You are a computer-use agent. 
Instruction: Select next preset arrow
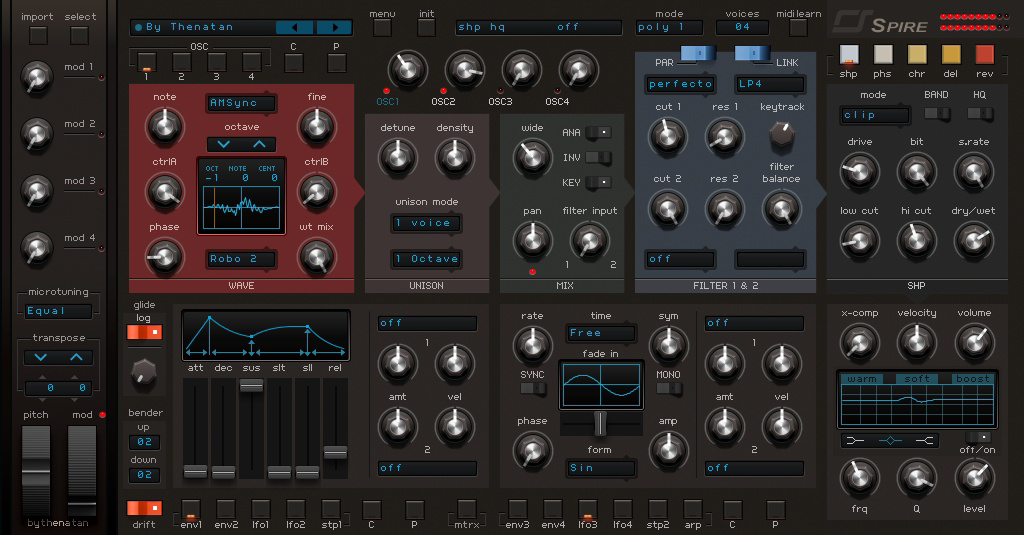click(x=334, y=27)
